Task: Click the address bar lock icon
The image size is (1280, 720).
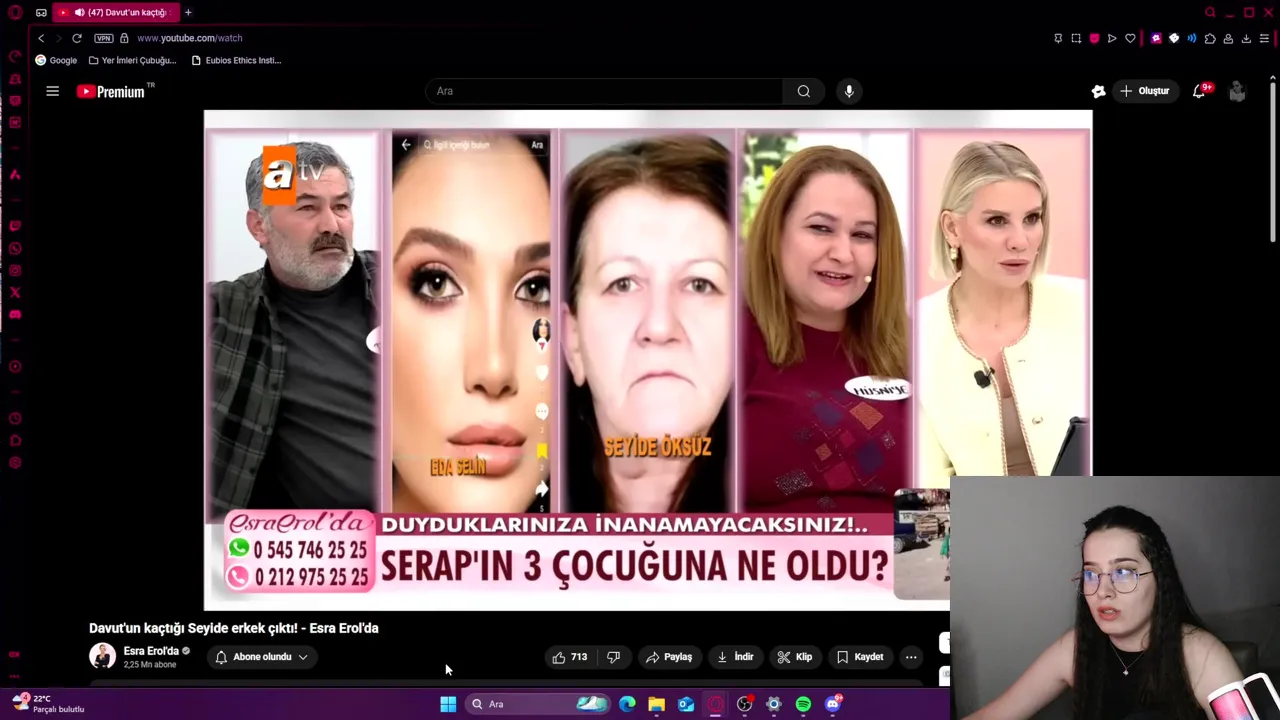Action: [124, 38]
